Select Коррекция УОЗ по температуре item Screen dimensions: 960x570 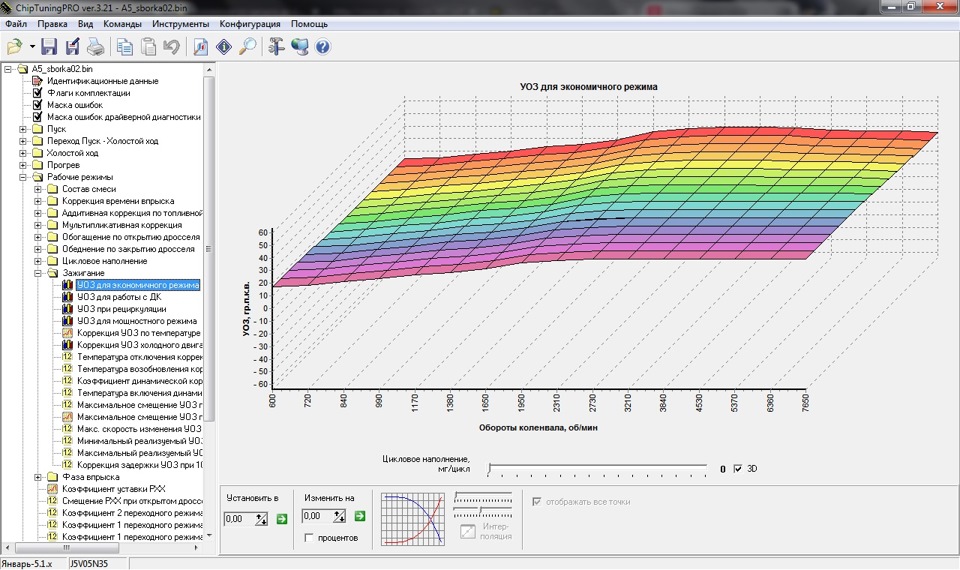click(139, 333)
